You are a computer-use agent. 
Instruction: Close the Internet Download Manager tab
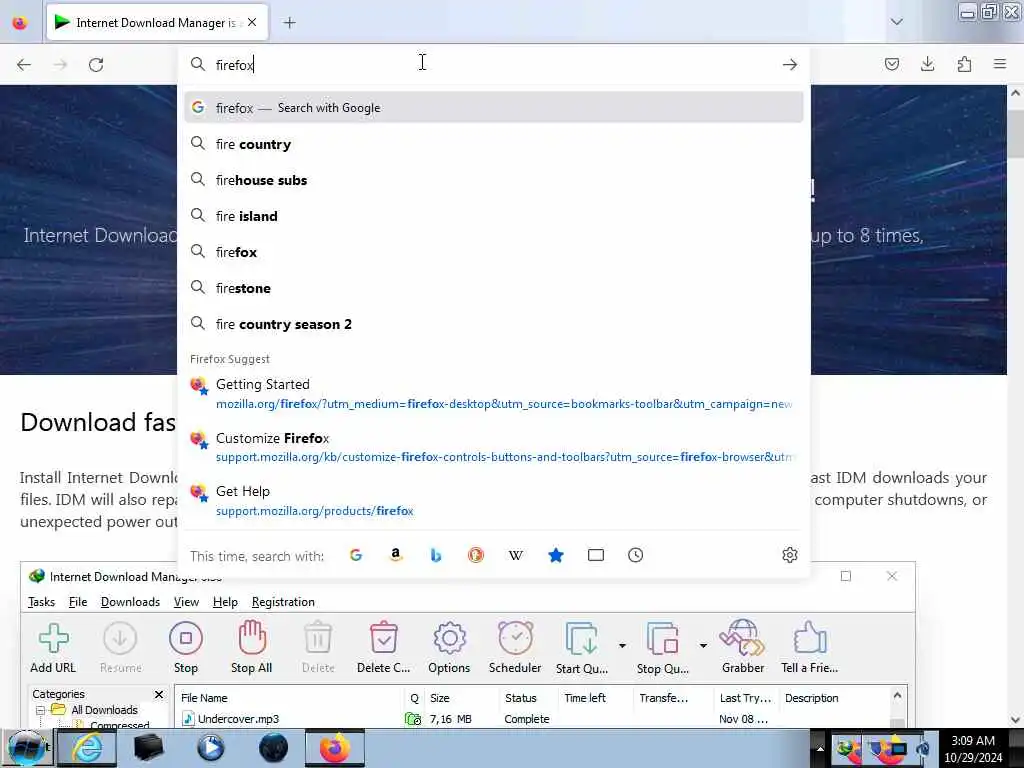[x=252, y=23]
